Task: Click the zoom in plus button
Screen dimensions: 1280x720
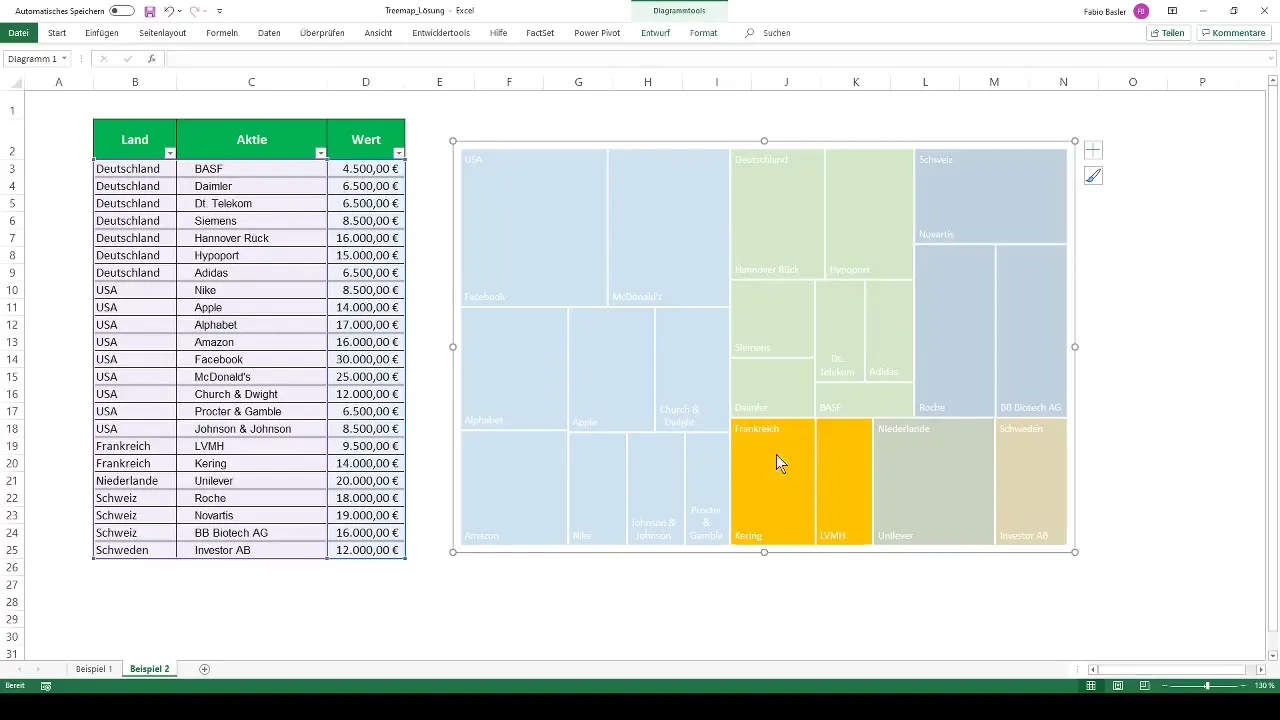Action: (x=1245, y=686)
